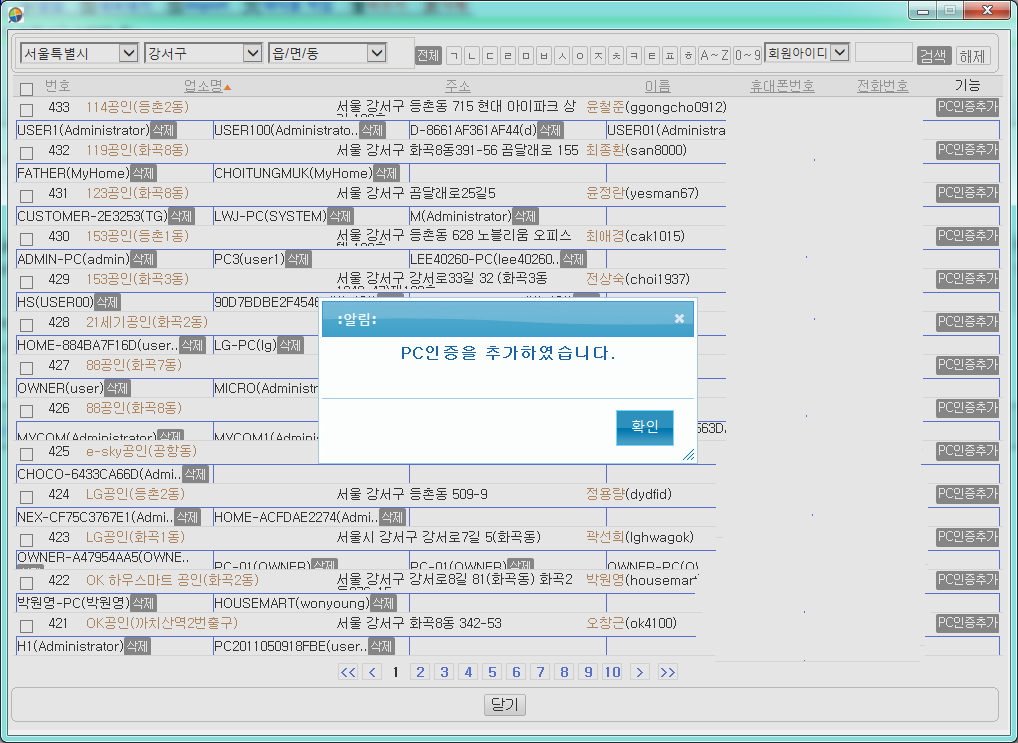
Task: Tick the checkbox for row 433
Action: pyautogui.click(x=27, y=109)
